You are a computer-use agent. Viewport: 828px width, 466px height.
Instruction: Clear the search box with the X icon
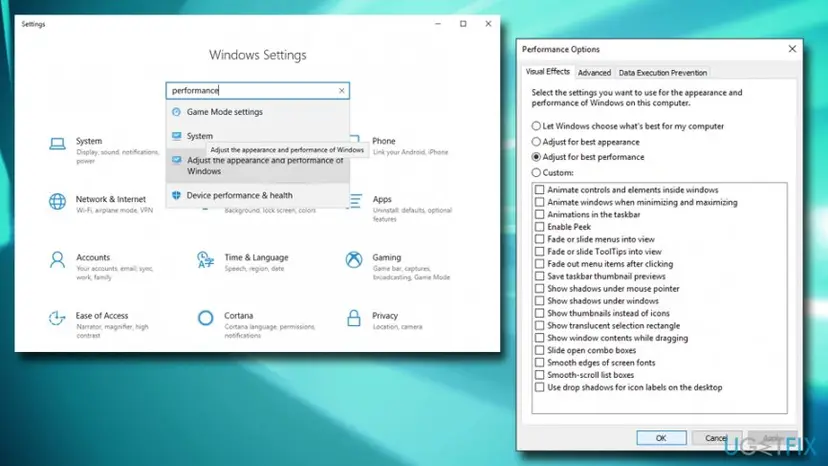[x=342, y=91]
